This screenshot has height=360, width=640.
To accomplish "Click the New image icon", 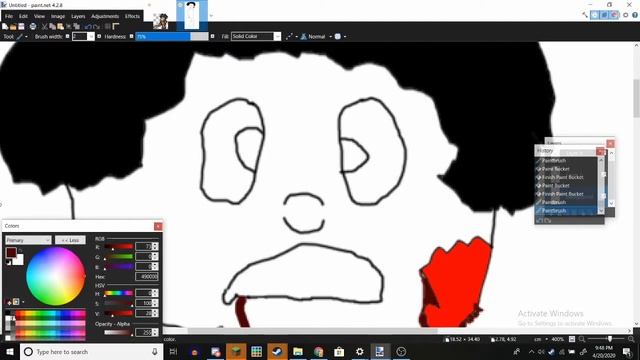I will [5, 27].
